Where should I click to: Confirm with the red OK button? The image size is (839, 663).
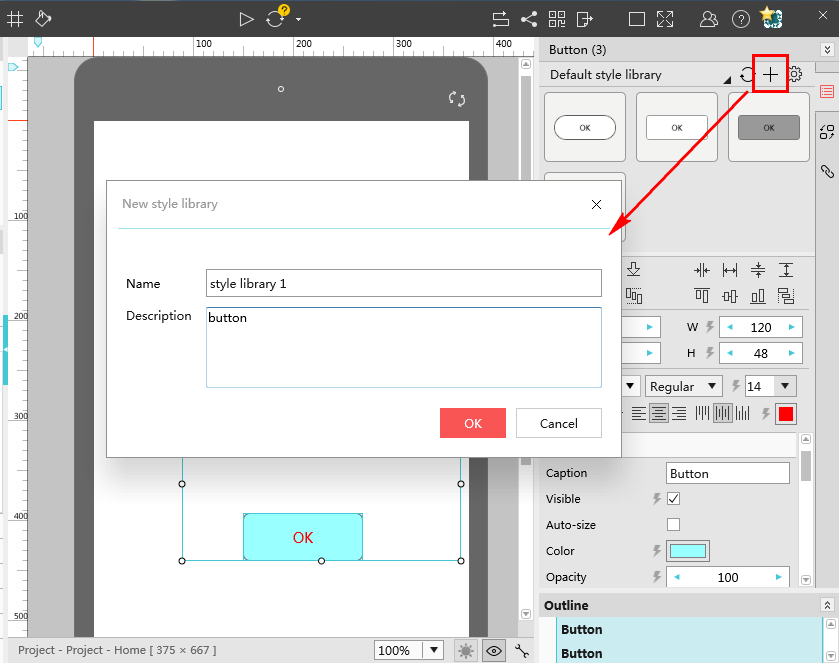click(x=472, y=423)
